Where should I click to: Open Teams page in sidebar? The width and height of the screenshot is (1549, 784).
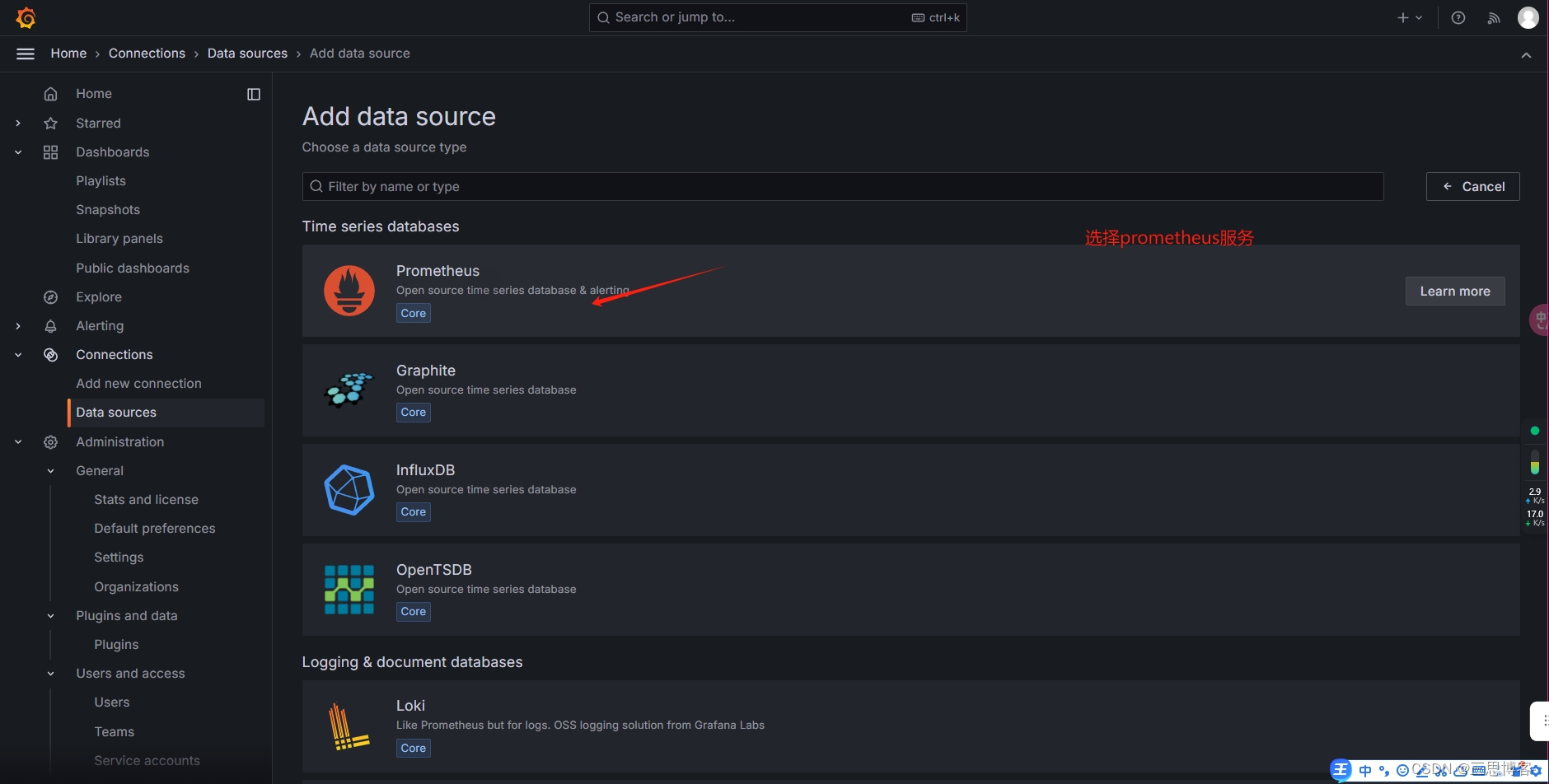pos(114,732)
